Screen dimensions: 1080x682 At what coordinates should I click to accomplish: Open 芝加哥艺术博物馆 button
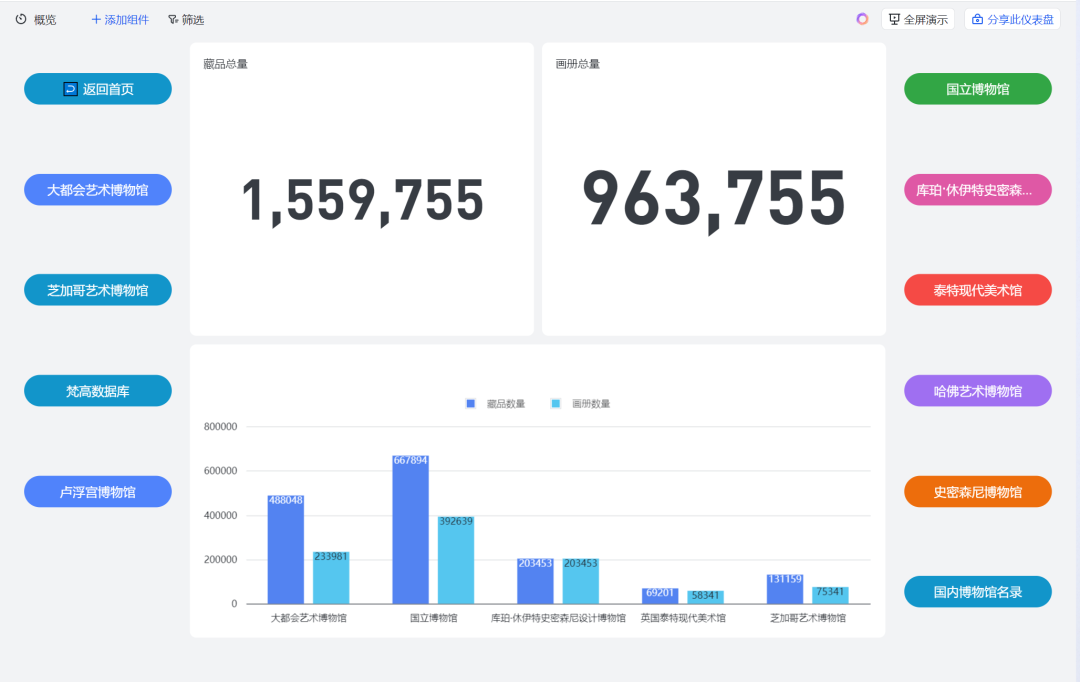[x=98, y=290]
